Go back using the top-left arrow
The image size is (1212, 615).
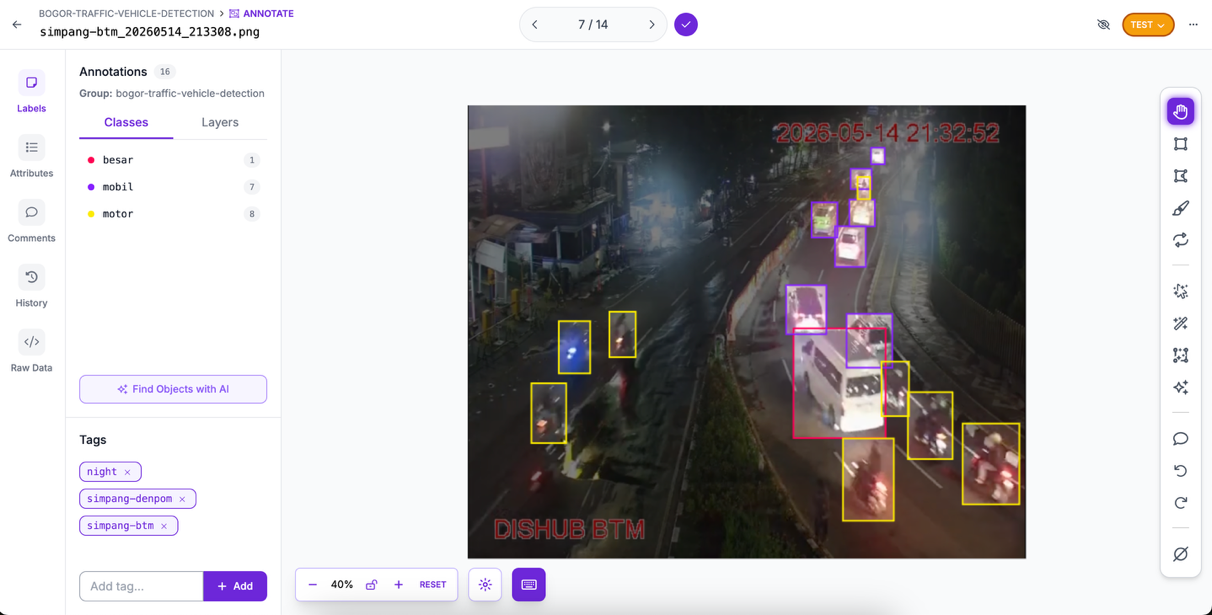point(17,24)
